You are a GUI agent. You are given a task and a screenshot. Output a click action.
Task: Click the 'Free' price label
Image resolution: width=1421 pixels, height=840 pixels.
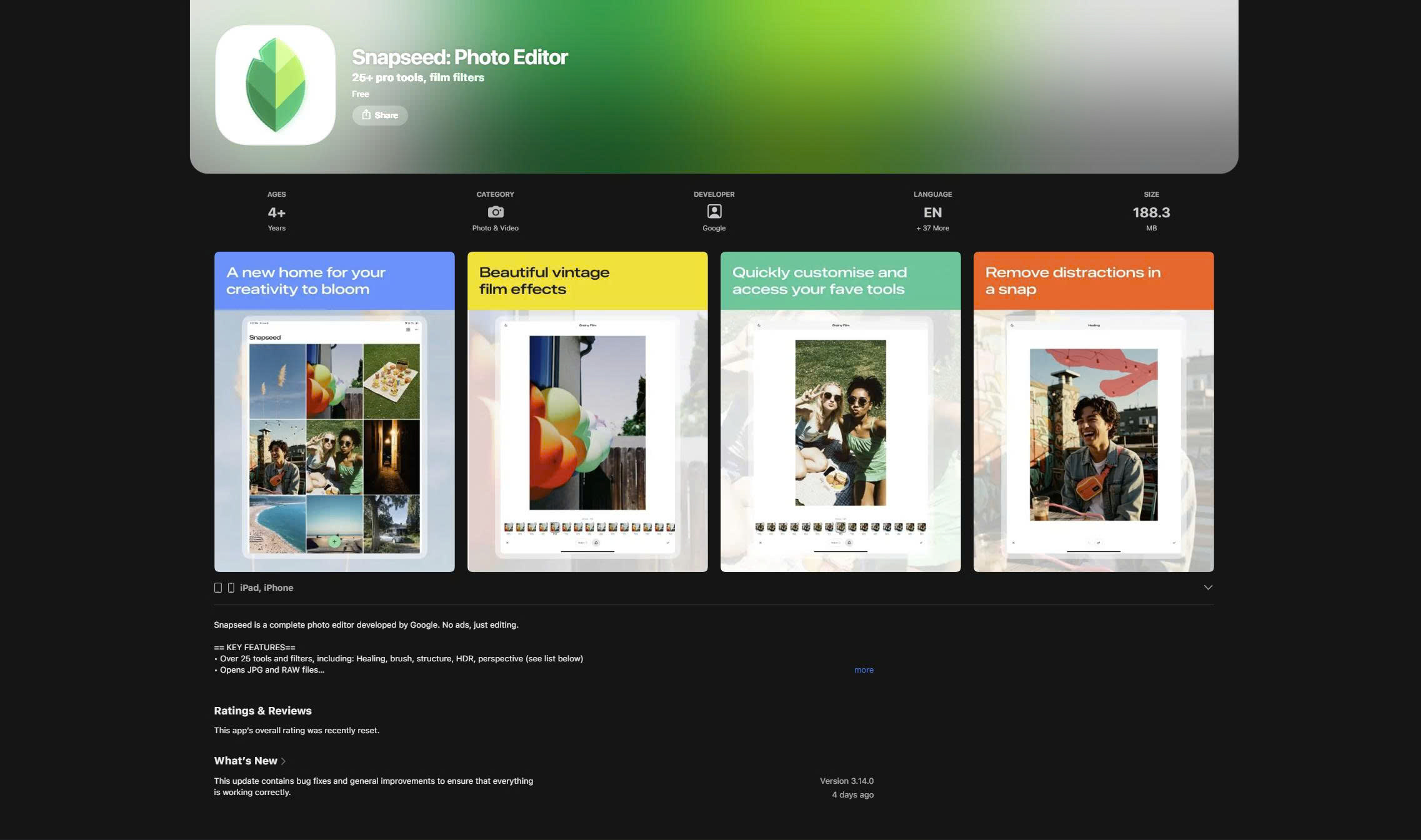361,94
